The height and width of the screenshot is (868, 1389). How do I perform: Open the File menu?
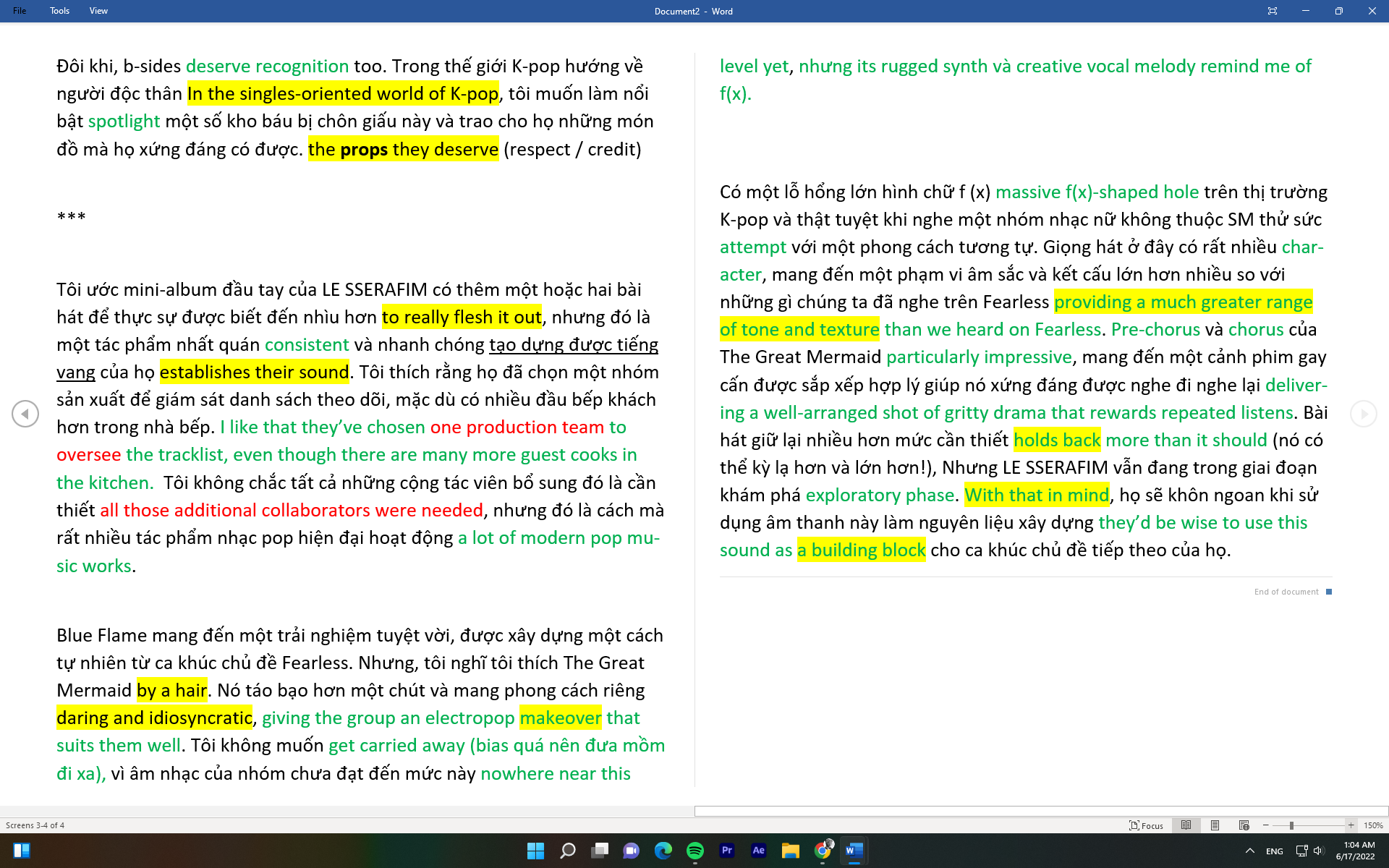tap(20, 11)
